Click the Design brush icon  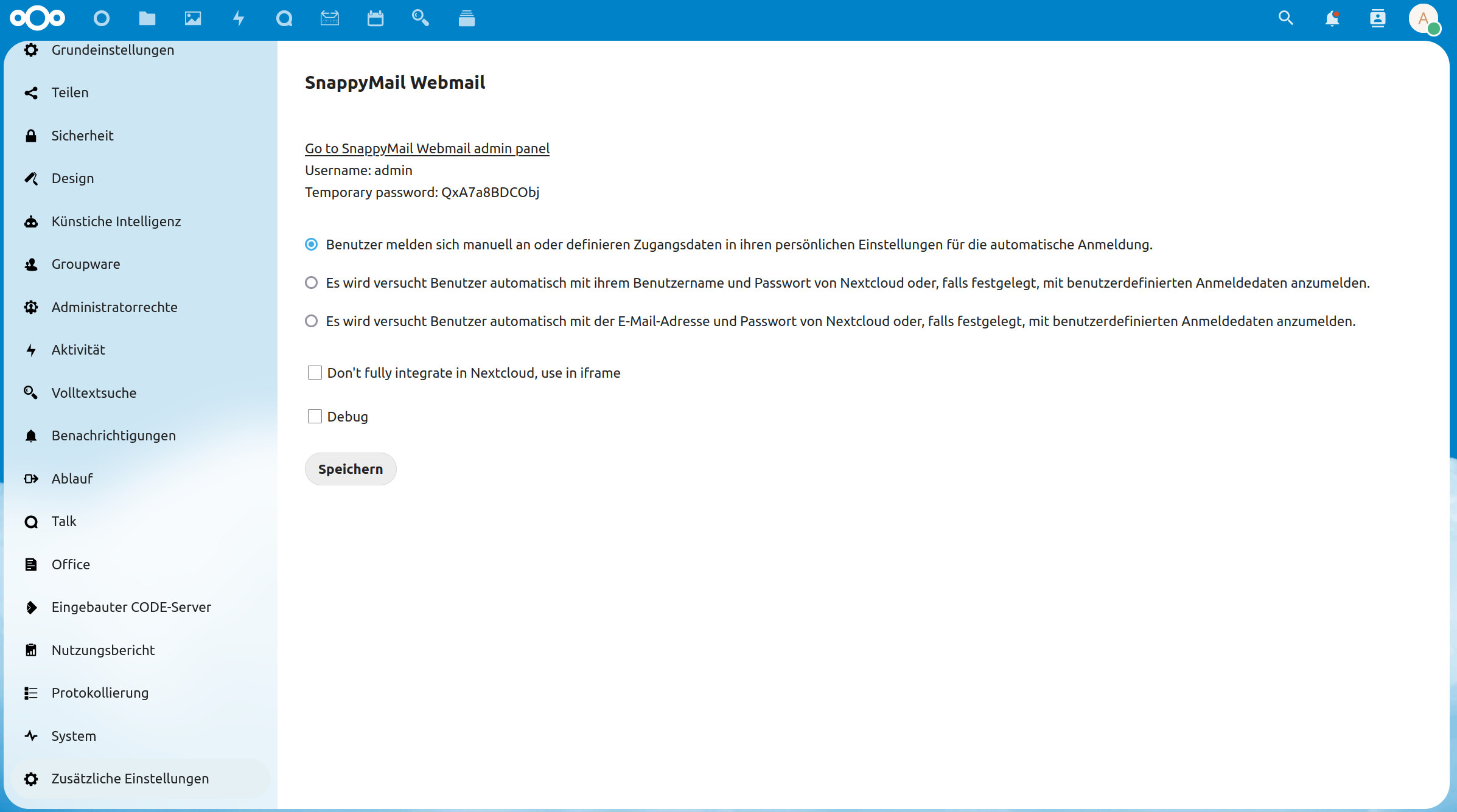click(x=31, y=178)
